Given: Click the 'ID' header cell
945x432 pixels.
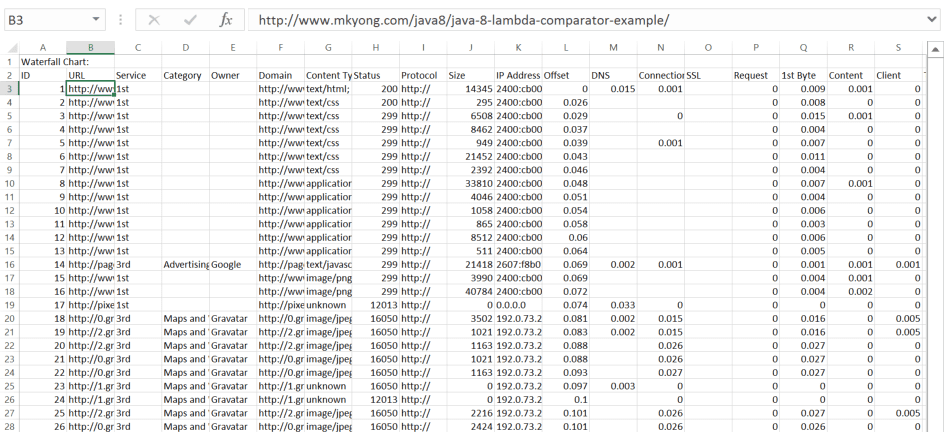Looking at the screenshot, I should 43,75.
